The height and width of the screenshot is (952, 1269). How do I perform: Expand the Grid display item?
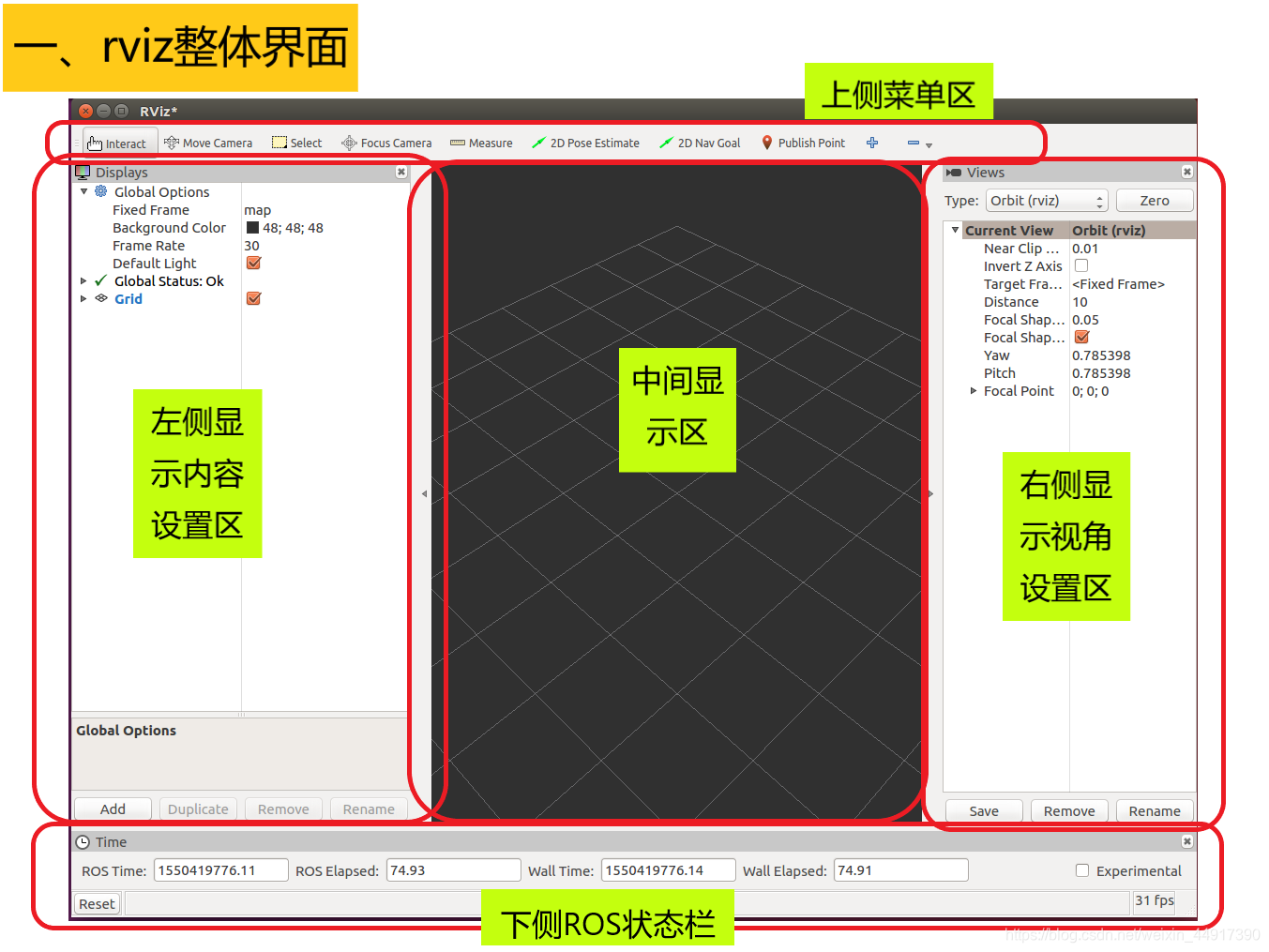coord(83,298)
